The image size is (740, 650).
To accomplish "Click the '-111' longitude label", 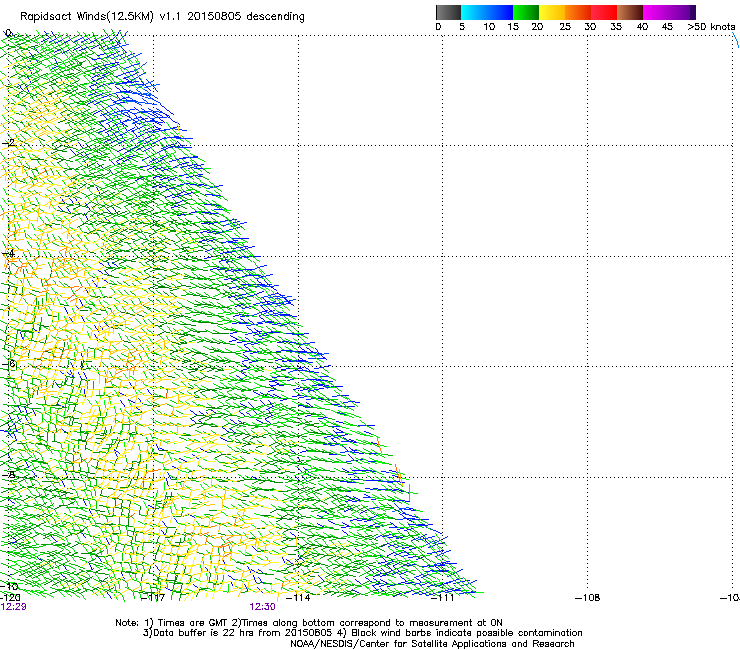I will point(442,598).
